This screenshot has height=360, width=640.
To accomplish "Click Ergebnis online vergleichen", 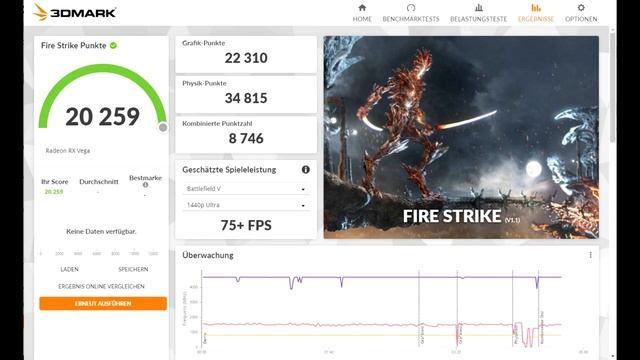I will (101, 287).
